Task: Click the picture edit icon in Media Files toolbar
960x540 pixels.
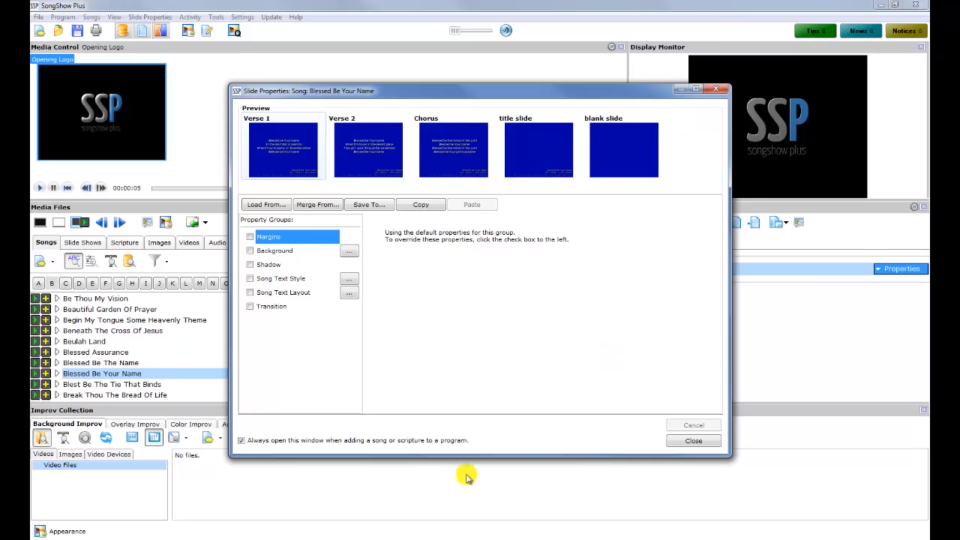Action: coord(166,222)
